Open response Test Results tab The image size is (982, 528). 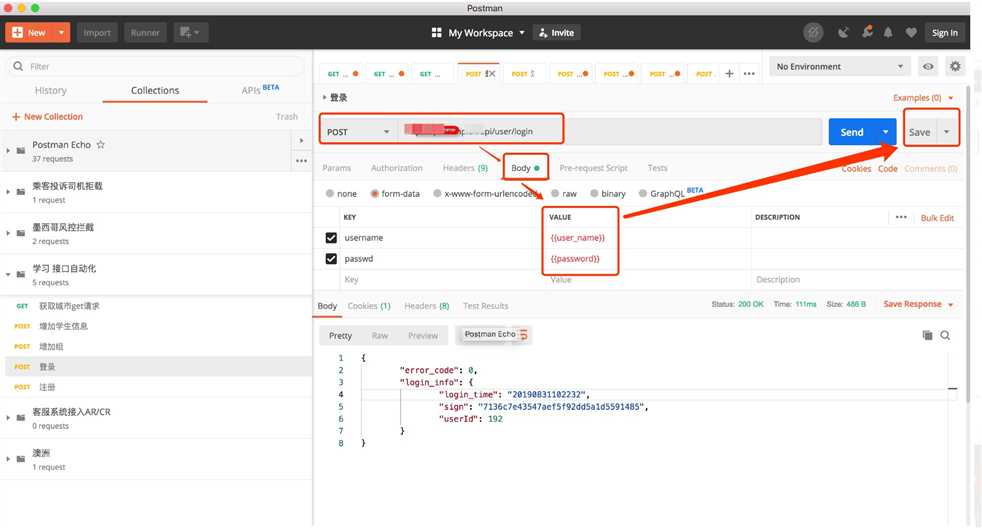[x=485, y=306]
